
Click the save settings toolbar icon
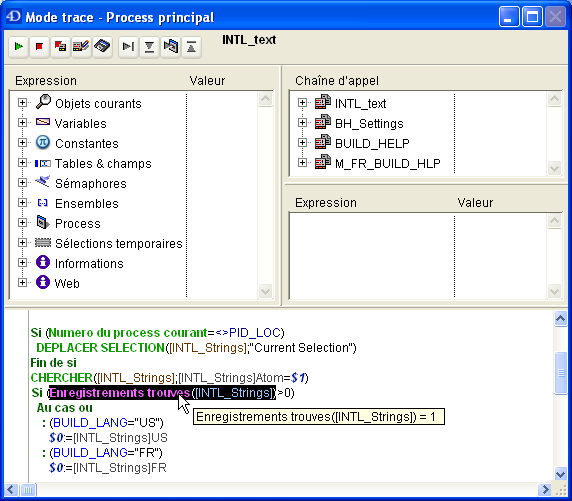pyautogui.click(x=102, y=47)
